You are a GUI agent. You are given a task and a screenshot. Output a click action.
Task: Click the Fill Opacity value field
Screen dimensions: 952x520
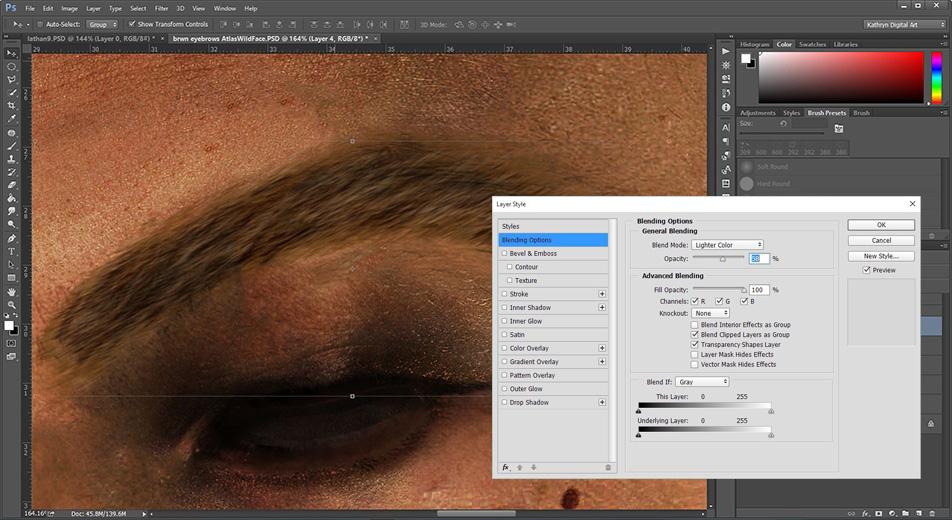(759, 290)
